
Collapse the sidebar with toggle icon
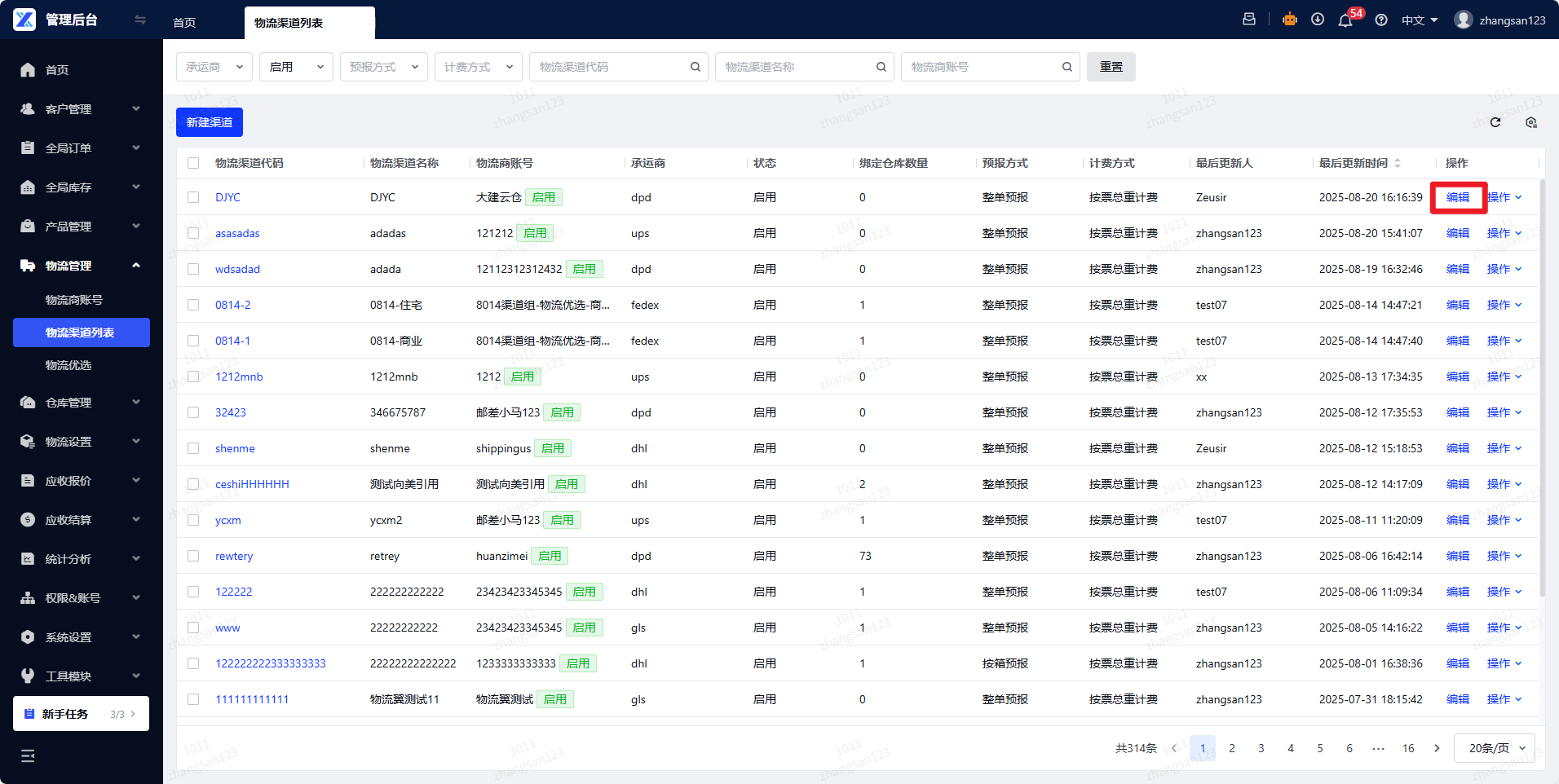[140, 20]
